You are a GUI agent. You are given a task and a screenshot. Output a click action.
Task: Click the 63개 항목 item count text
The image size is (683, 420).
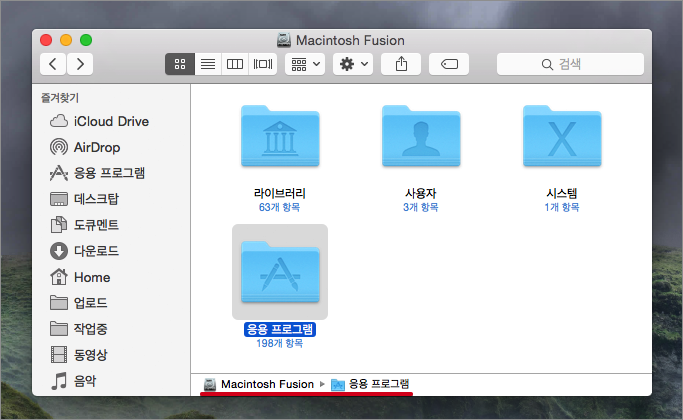(280, 207)
